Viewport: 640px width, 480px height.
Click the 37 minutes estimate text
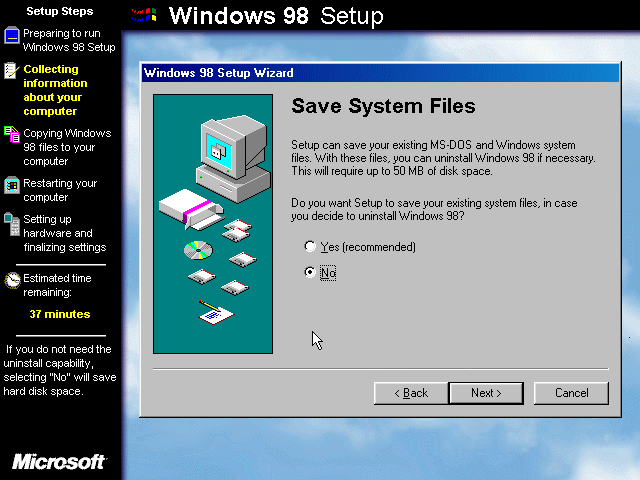60,314
